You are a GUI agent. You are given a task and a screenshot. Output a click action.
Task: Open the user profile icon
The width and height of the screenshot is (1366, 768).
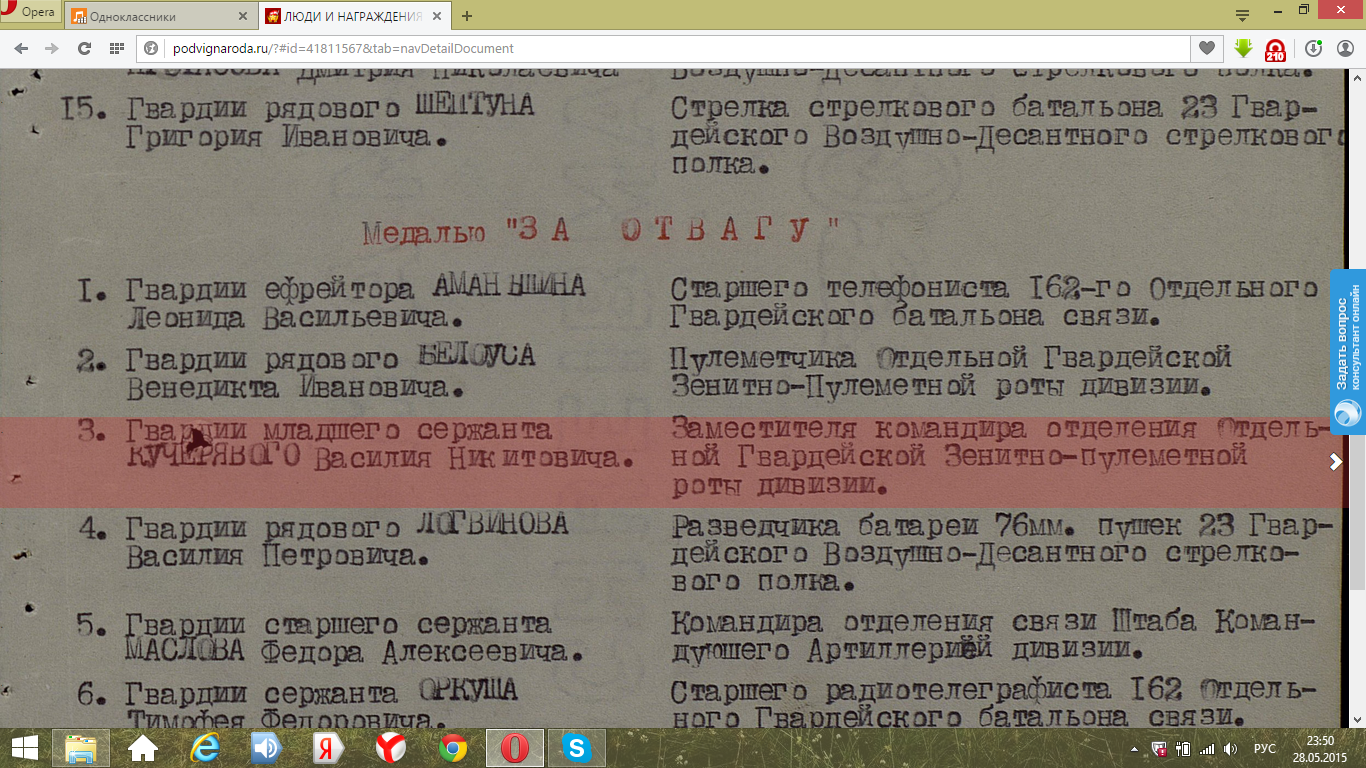click(1345, 48)
